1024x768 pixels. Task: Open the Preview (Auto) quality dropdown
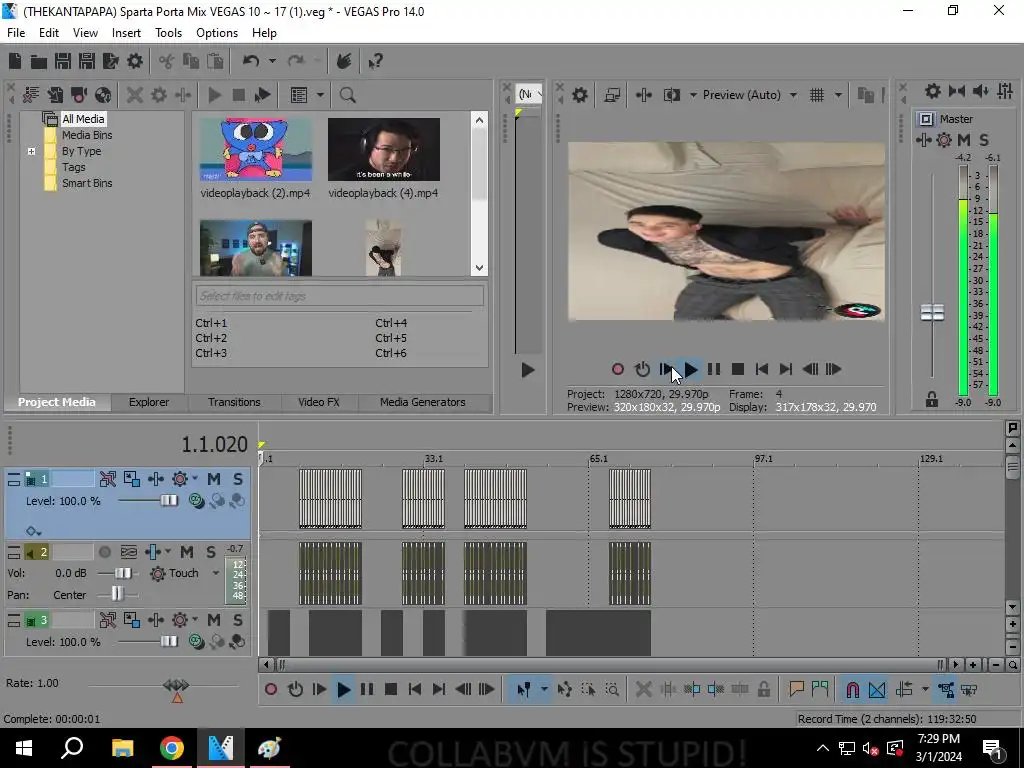click(793, 95)
